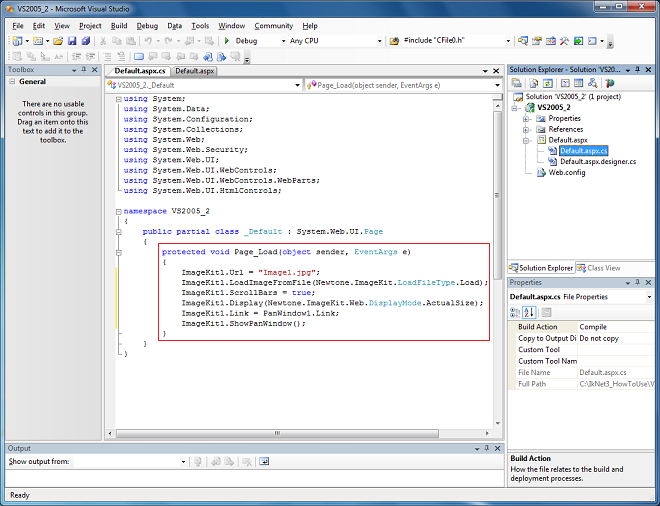Start debugging with the green play icon
Viewport: 660px width, 506px height.
click(x=227, y=41)
